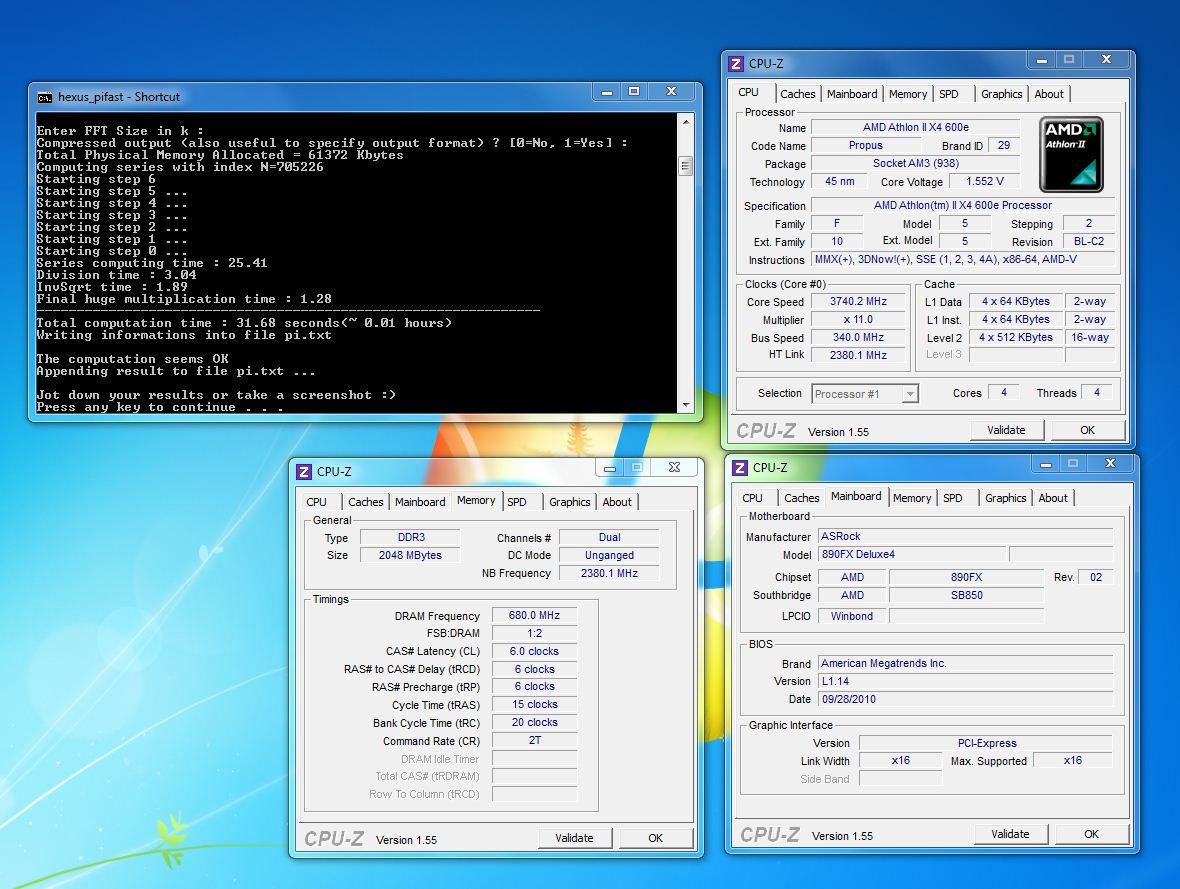Open Memory tab in the processor CPU-Z window
The height and width of the screenshot is (889, 1180).
pyautogui.click(x=908, y=94)
